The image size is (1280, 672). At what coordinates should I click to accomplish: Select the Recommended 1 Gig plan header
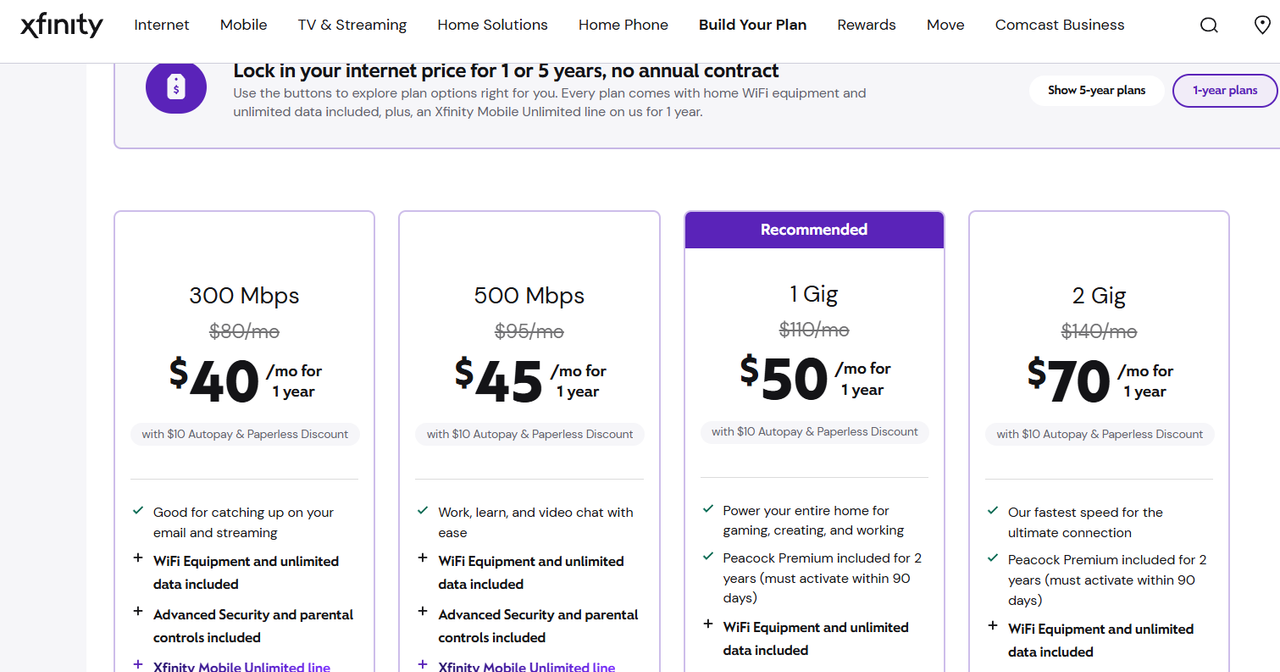[814, 230]
